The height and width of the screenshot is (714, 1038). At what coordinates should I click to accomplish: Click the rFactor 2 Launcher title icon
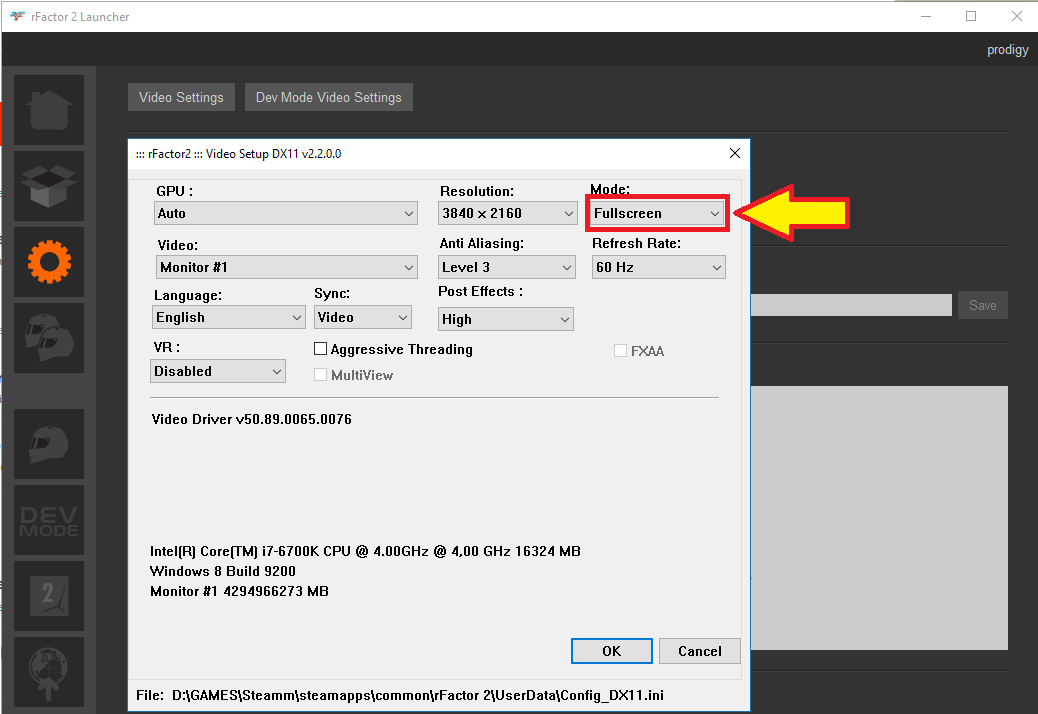pyautogui.click(x=17, y=17)
